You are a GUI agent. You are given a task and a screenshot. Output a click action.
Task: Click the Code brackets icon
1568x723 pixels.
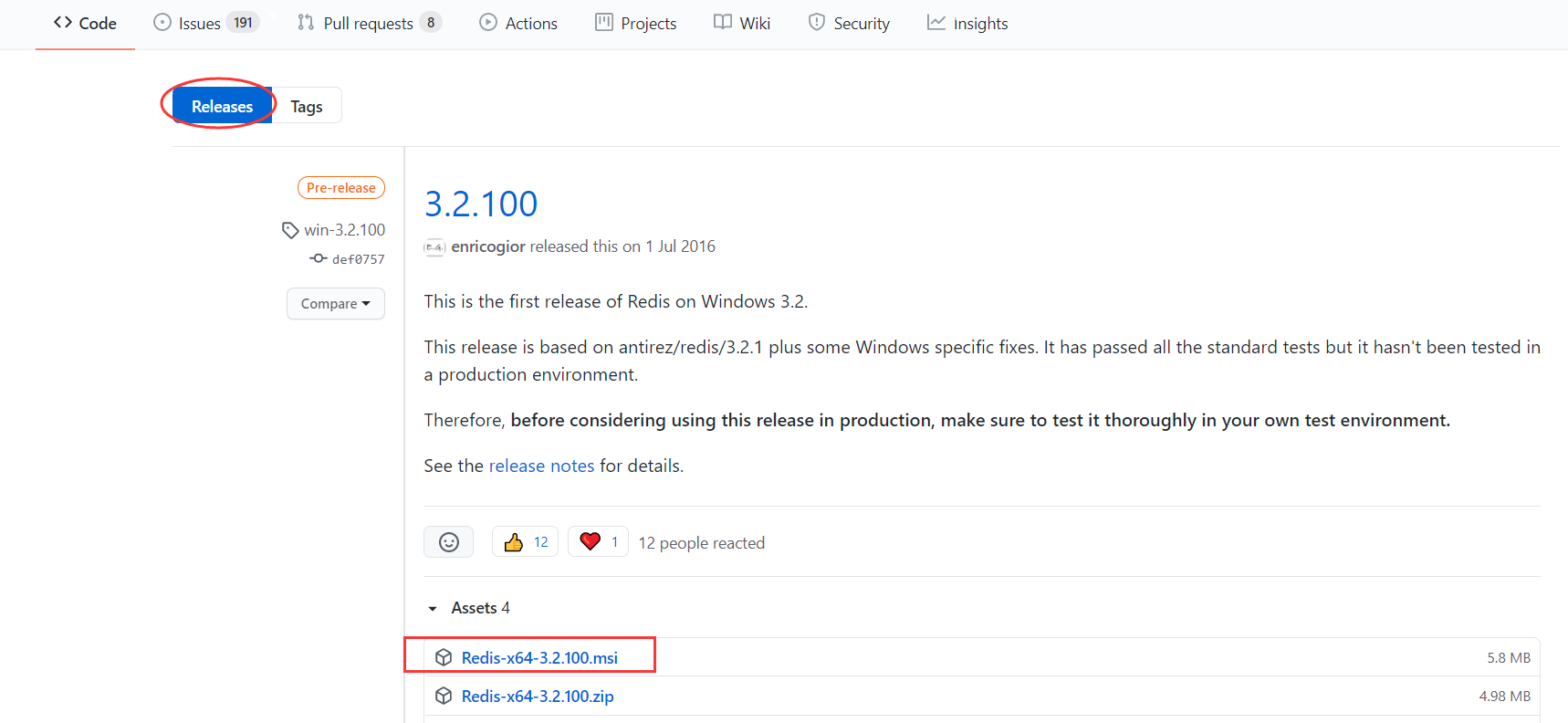[x=63, y=22]
